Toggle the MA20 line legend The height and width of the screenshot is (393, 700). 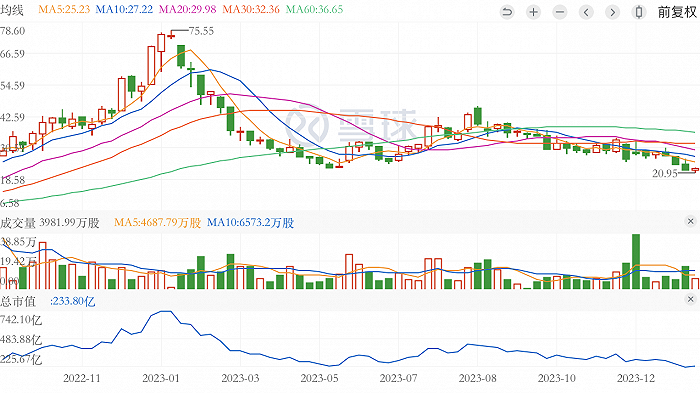(188, 9)
